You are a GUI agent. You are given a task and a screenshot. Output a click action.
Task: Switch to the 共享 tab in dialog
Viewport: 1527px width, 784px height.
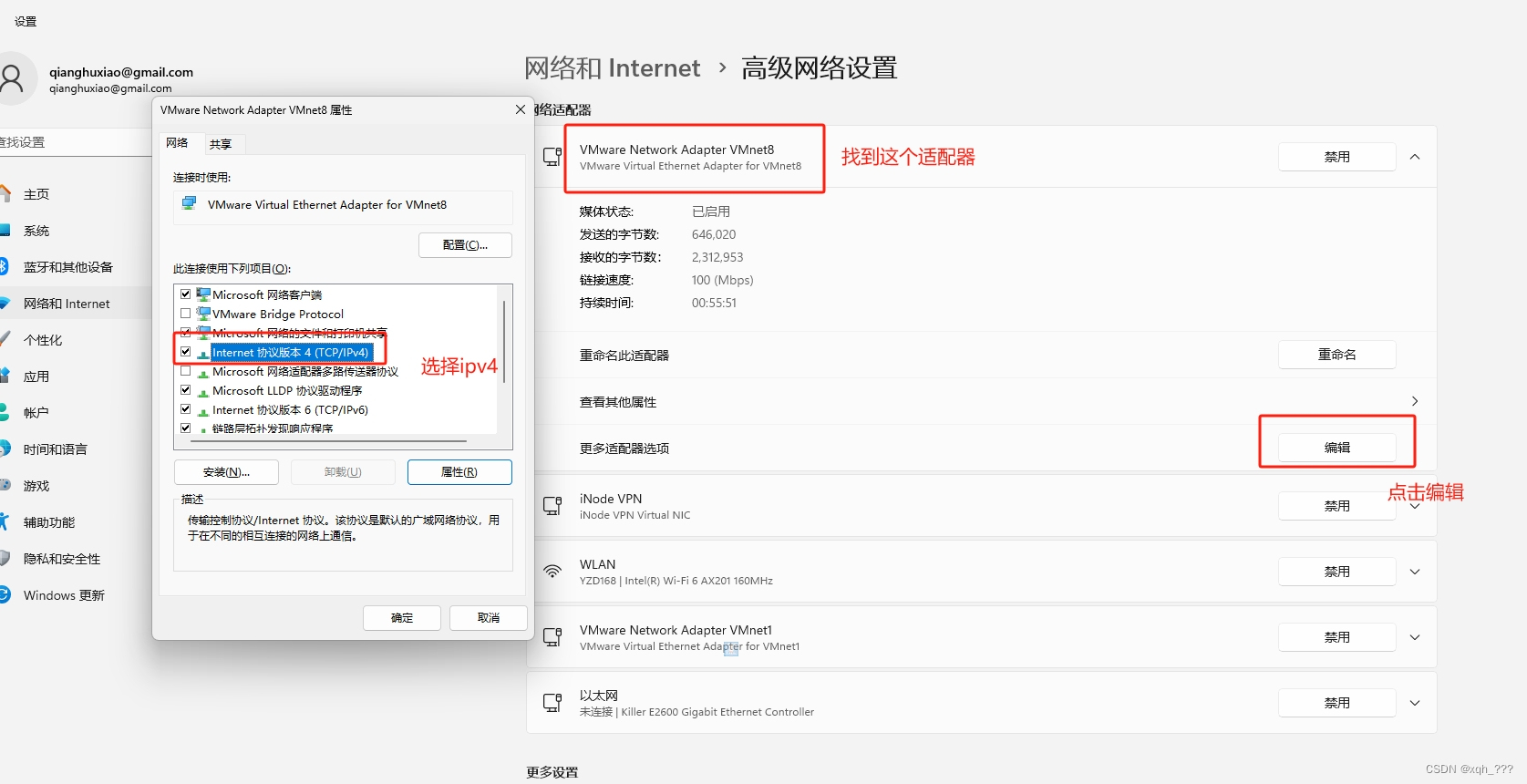tap(221, 144)
